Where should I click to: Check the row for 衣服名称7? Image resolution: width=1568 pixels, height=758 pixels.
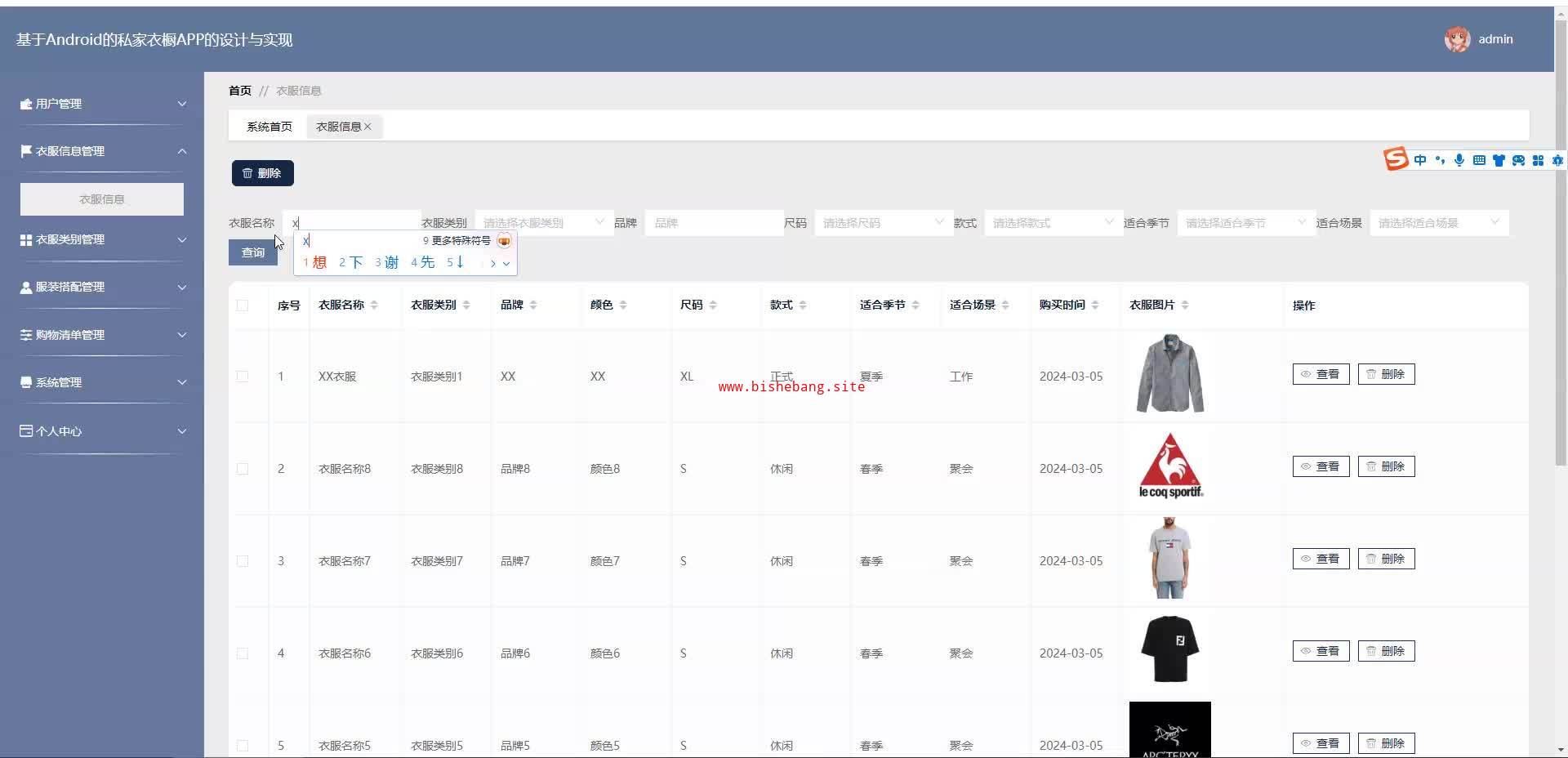pos(243,561)
